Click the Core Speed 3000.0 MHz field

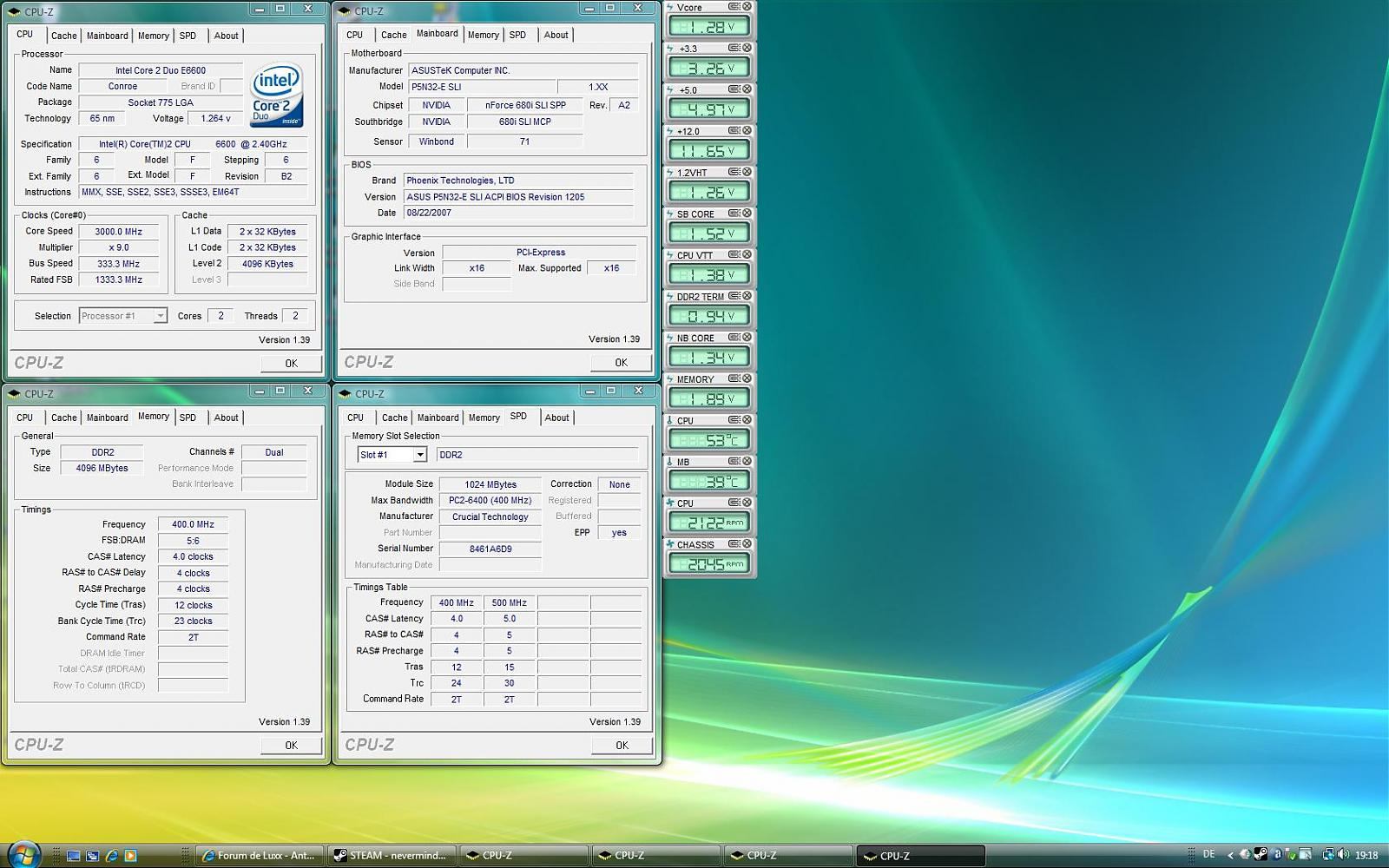coord(119,232)
